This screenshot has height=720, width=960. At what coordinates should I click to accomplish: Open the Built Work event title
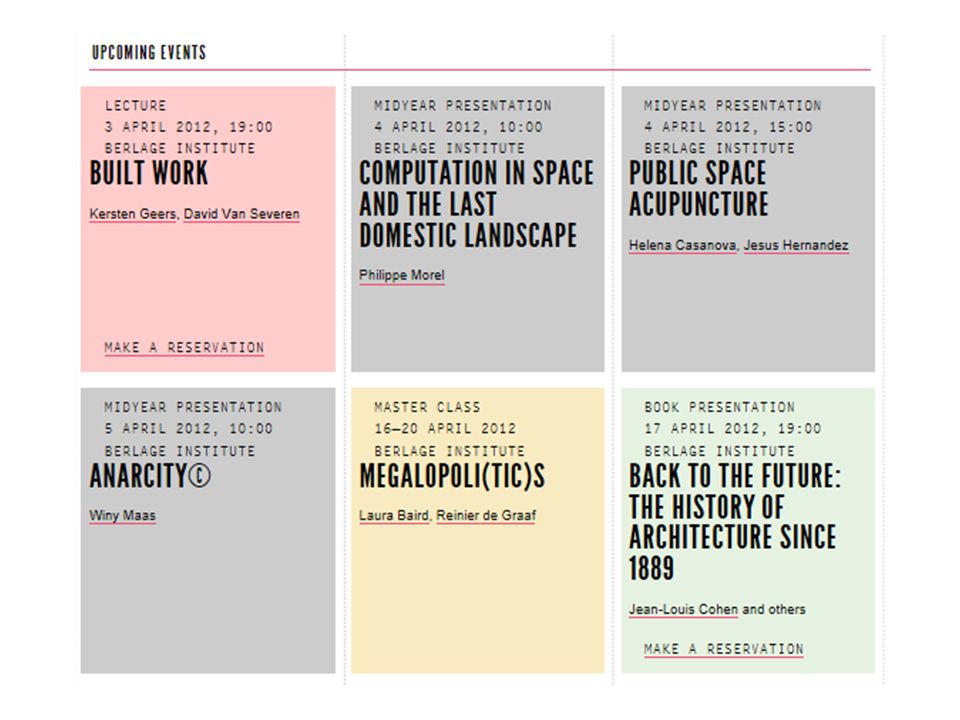149,173
